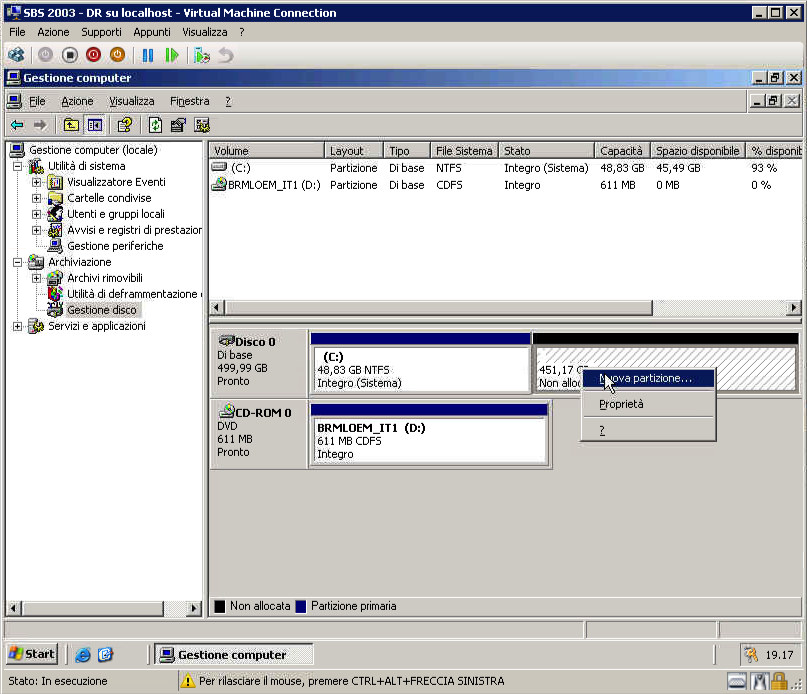Toggle the console tree show/hide icon
The image size is (807, 694).
[x=95, y=125]
